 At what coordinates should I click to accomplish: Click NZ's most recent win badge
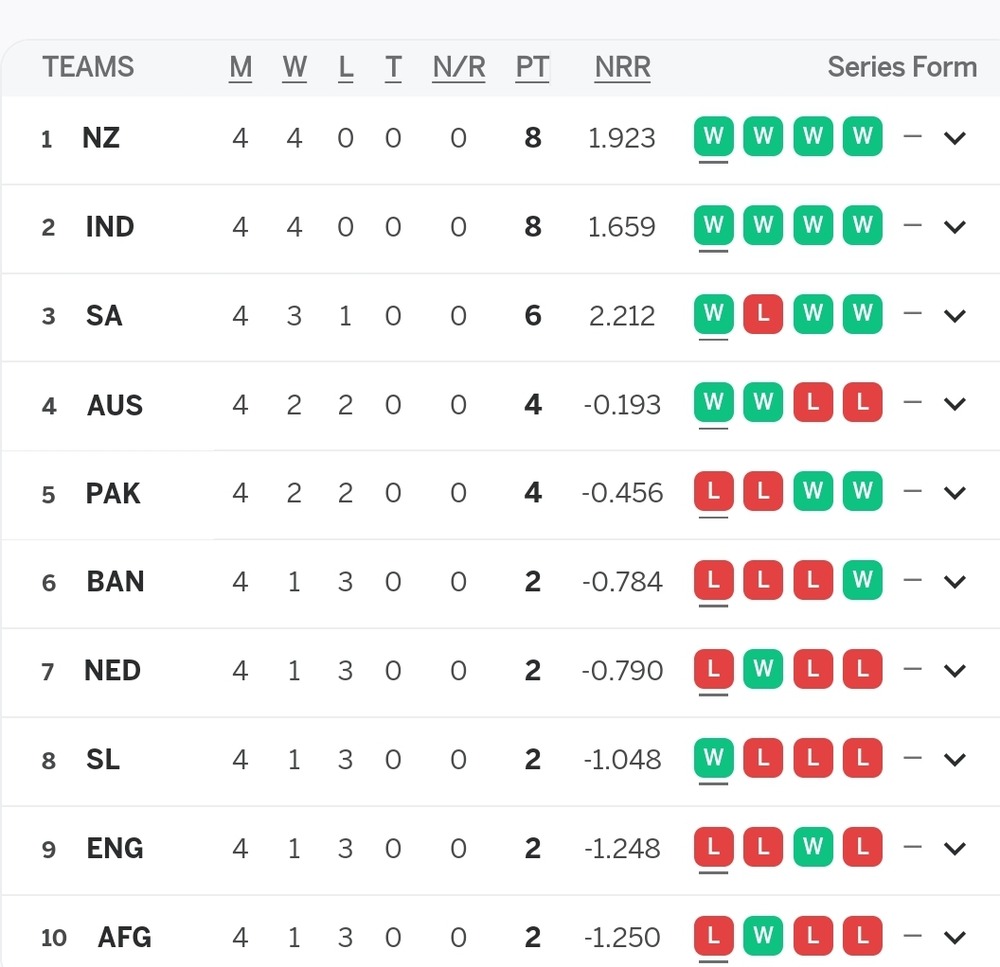[713, 137]
